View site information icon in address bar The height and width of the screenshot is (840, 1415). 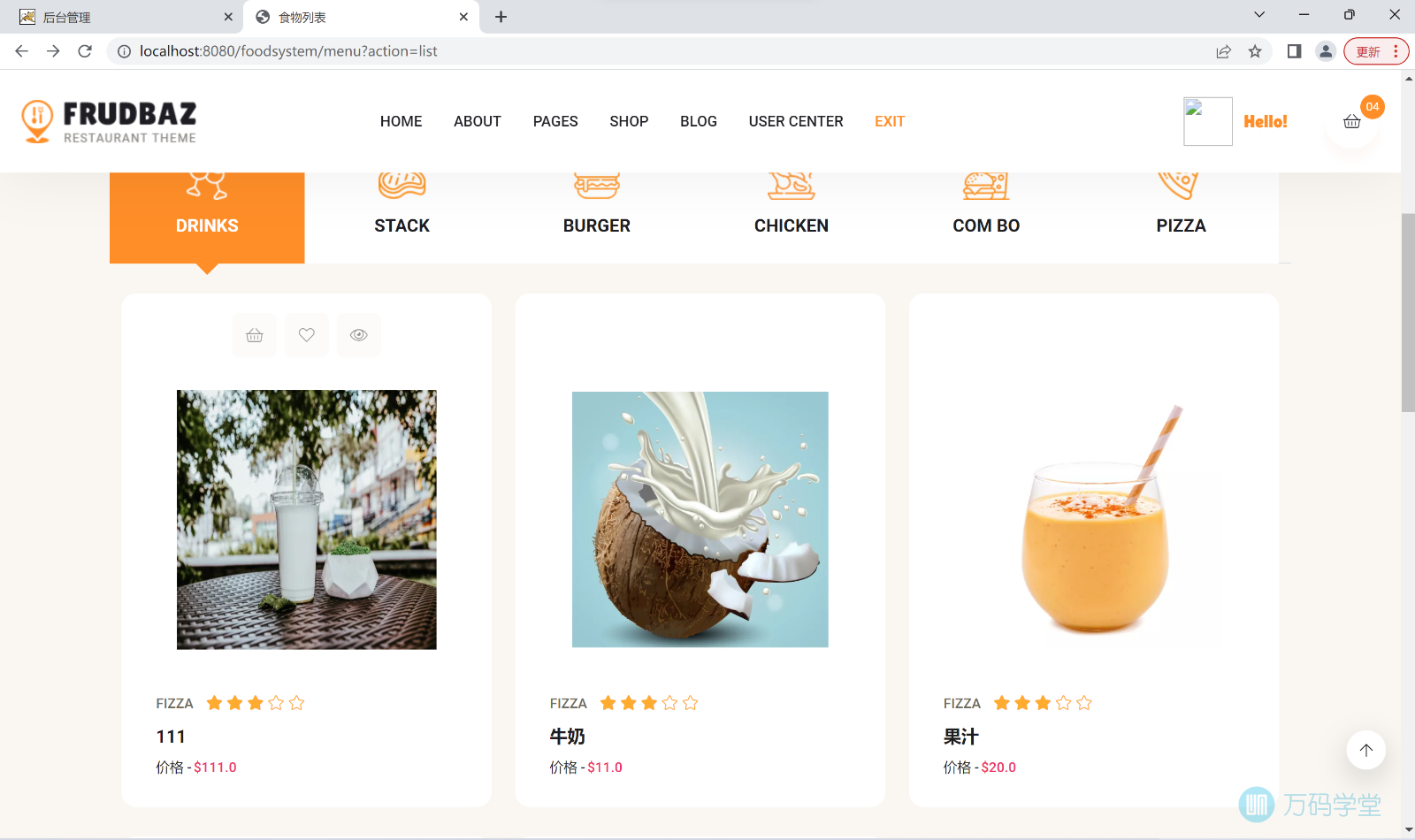(x=125, y=51)
